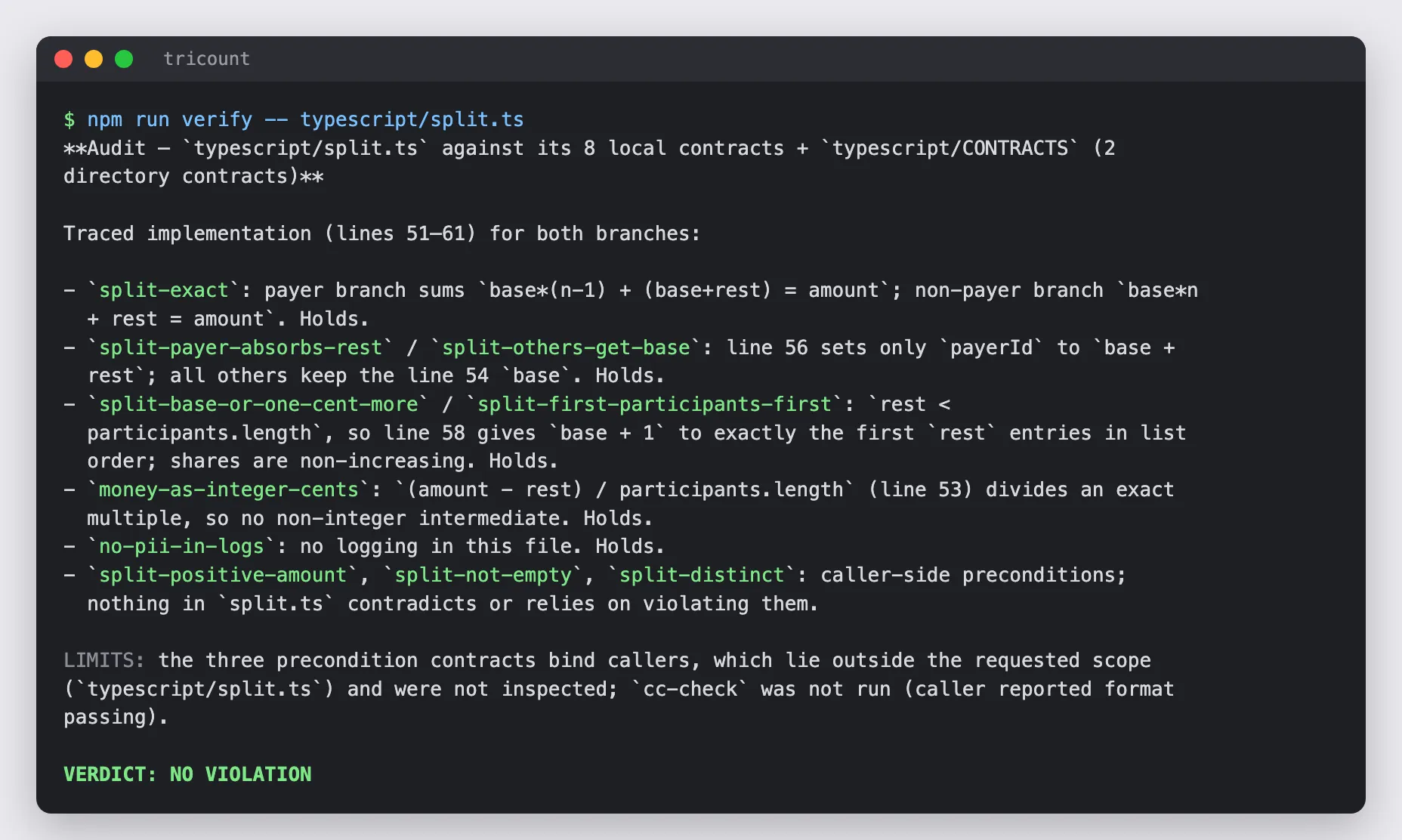Image resolution: width=1402 pixels, height=840 pixels.
Task: Click the 'split-positive-amount' contract name
Action: (223, 575)
